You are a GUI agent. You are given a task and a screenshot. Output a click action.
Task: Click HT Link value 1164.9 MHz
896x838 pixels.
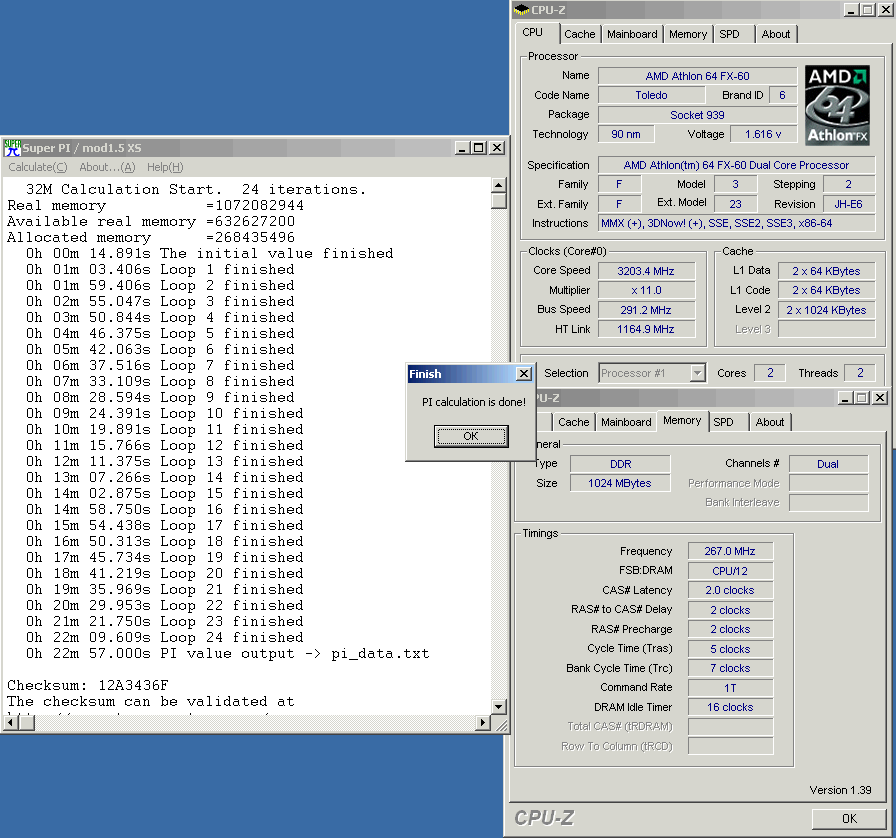(x=646, y=329)
